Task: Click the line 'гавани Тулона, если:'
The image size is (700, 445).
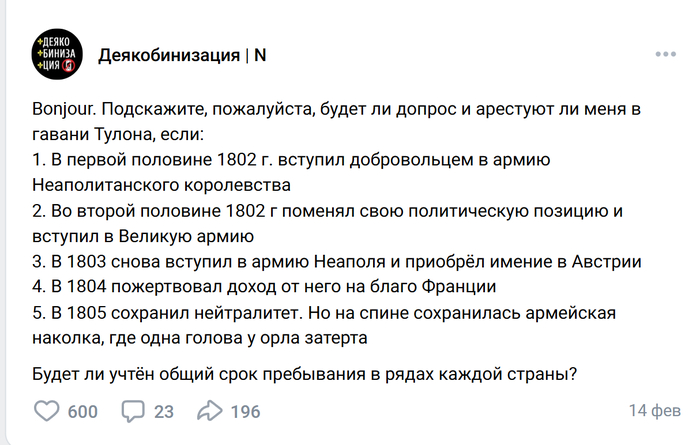Action: tap(118, 134)
